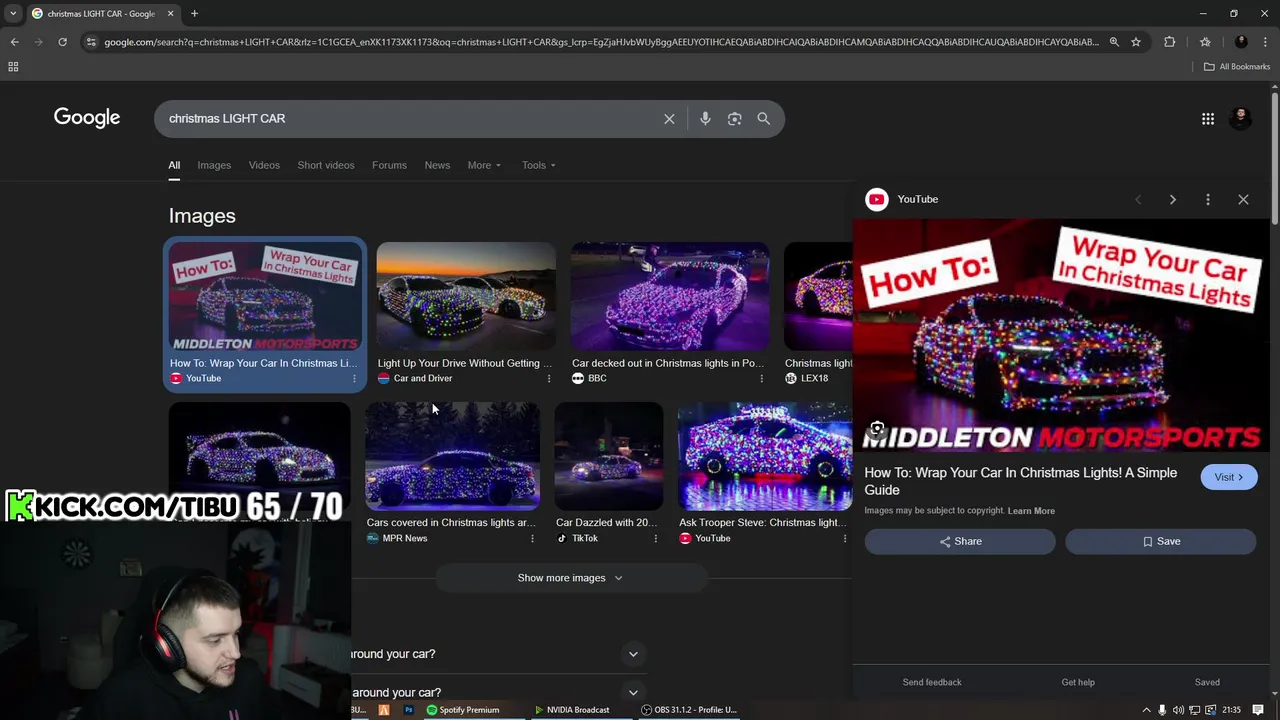
Task: Open Spotify Premium in the taskbar
Action: click(x=462, y=710)
